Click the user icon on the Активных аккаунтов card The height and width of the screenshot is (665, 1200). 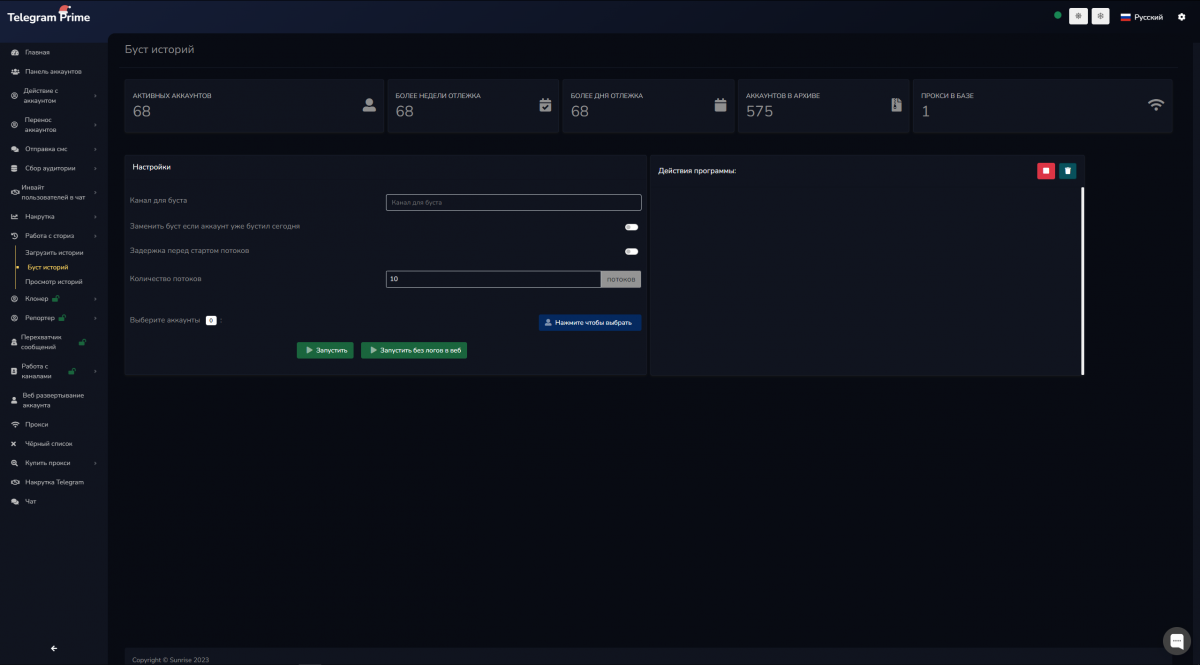(369, 105)
